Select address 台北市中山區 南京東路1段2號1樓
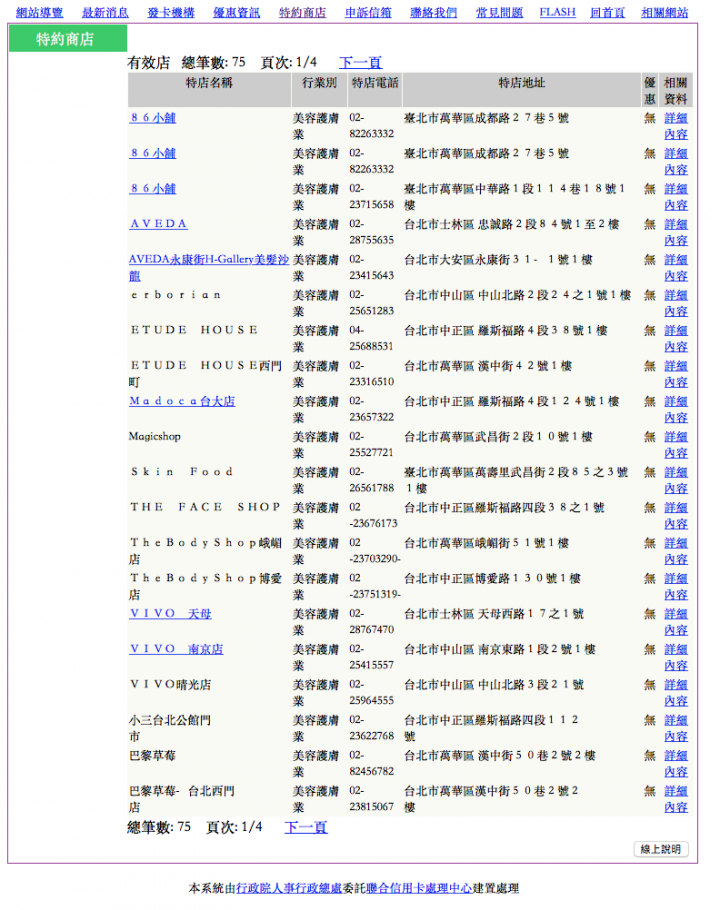This screenshot has width=720, height=910. coord(500,649)
